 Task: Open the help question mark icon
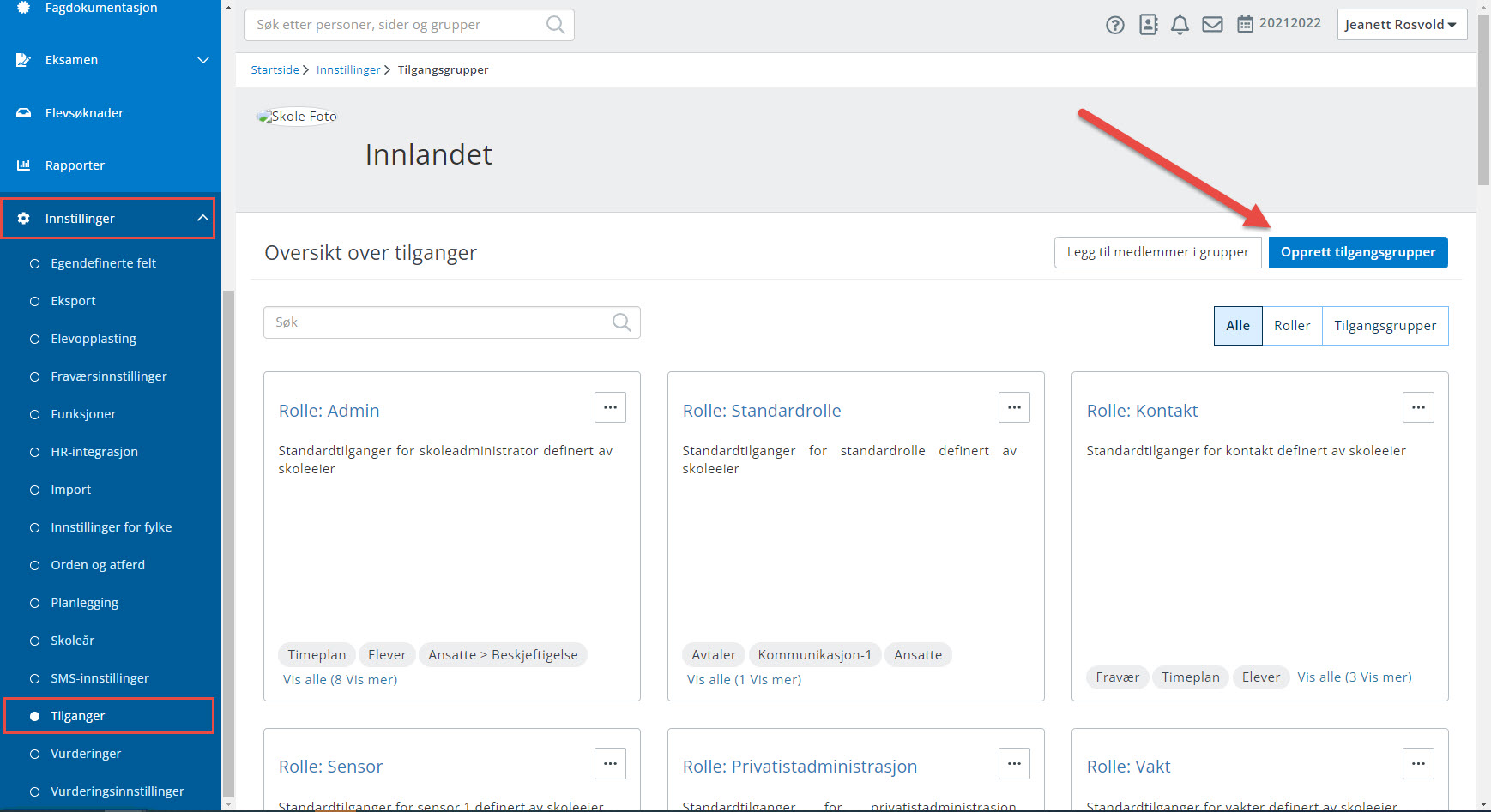[x=1114, y=25]
